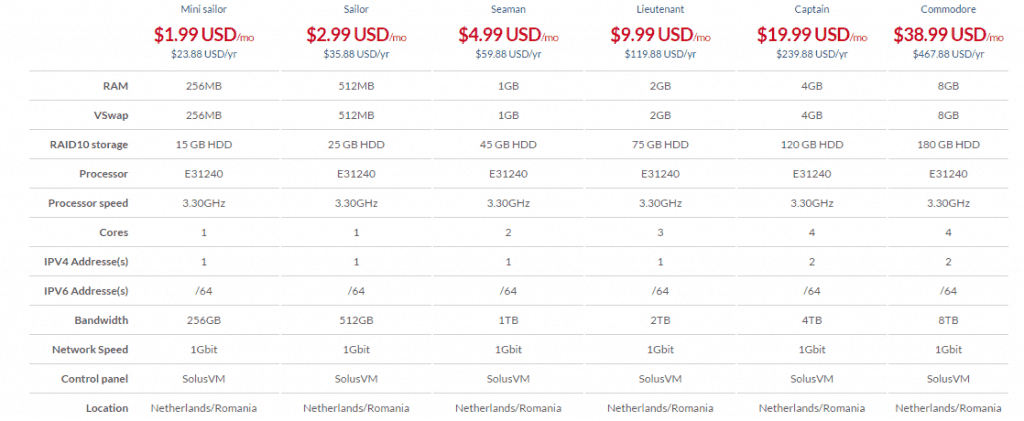Click the Processor speed row label
The image size is (1024, 421).
click(88, 203)
